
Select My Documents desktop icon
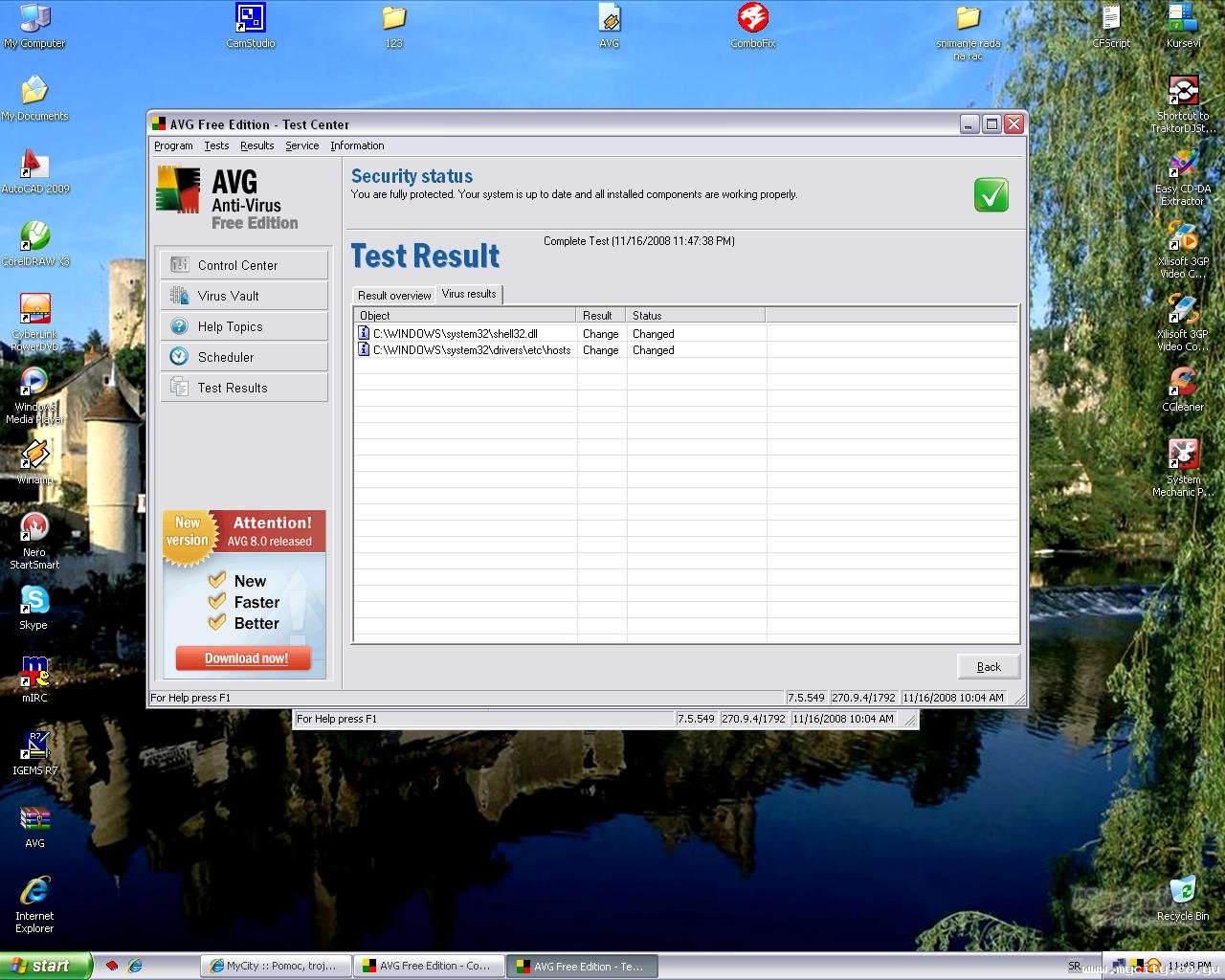pos(34,99)
